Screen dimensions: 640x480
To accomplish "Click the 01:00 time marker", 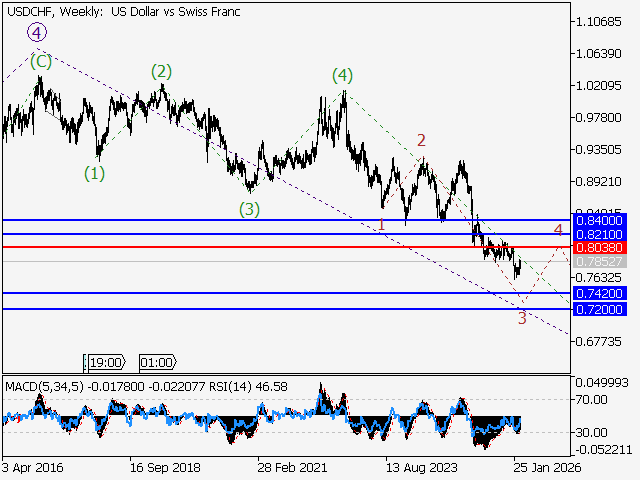I will tap(157, 363).
